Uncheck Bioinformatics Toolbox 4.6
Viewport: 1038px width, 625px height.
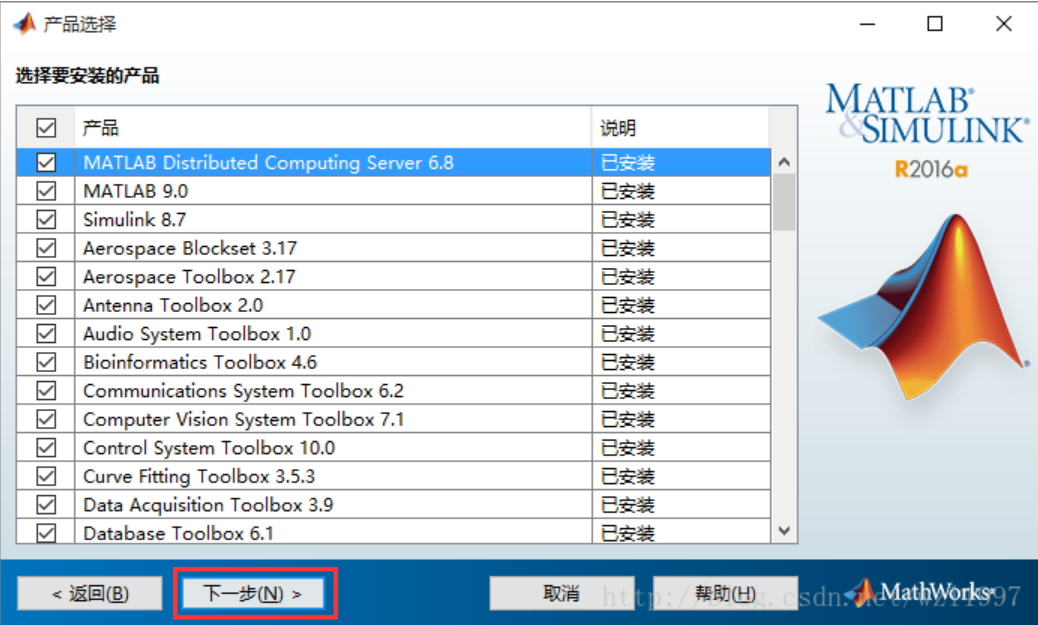(x=45, y=362)
